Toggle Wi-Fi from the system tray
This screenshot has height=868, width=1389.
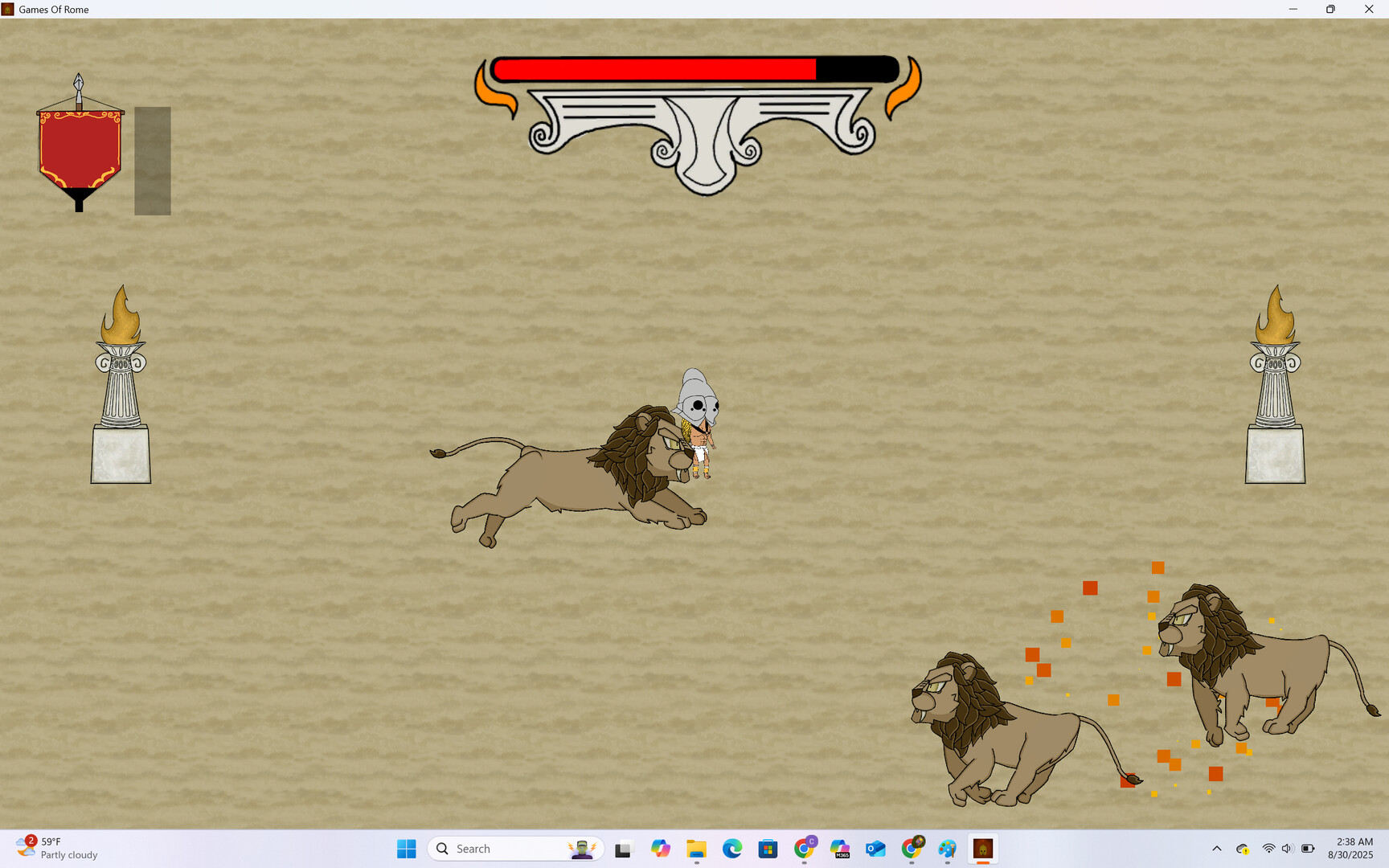[x=1268, y=848]
